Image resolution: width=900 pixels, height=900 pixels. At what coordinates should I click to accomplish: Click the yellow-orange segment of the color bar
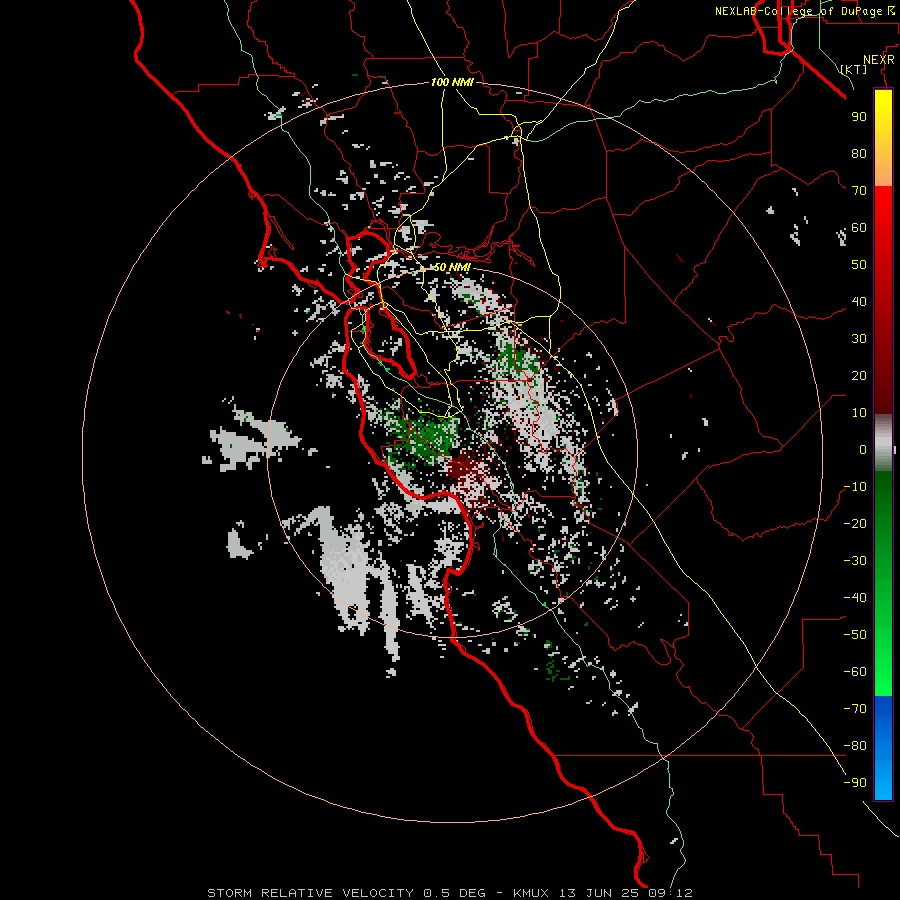coord(883,138)
